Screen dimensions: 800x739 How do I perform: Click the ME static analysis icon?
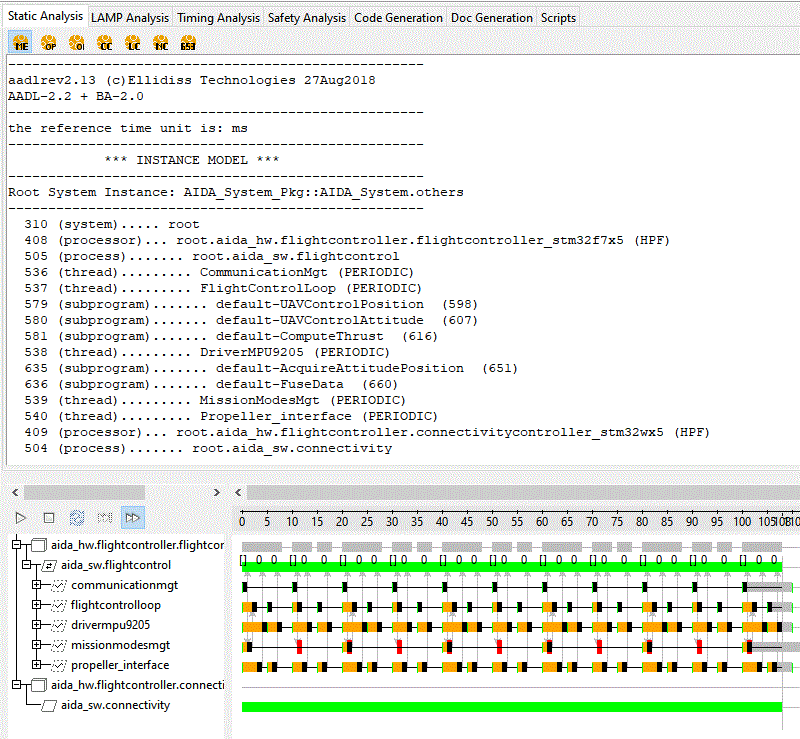[21, 43]
